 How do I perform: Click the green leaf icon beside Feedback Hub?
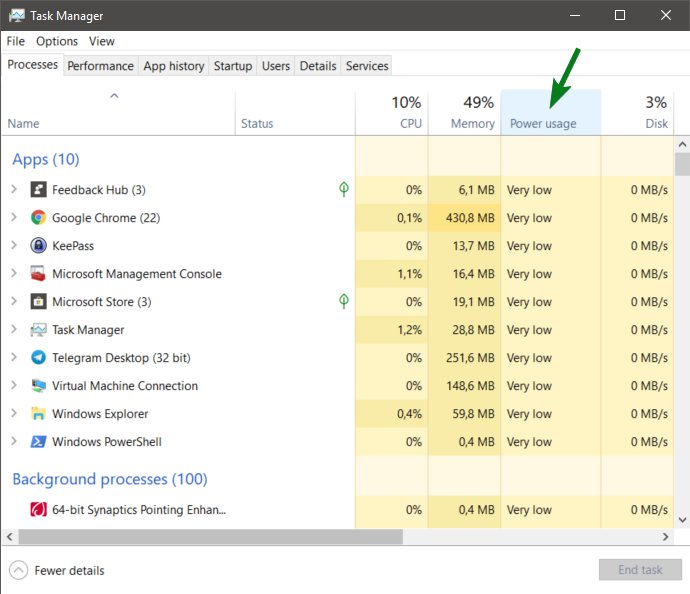point(344,189)
